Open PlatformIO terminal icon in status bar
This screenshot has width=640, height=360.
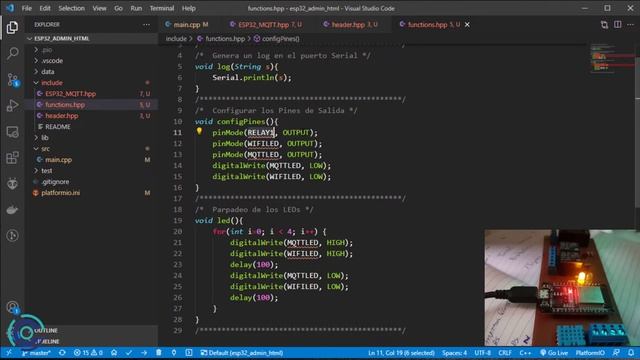pos(189,353)
